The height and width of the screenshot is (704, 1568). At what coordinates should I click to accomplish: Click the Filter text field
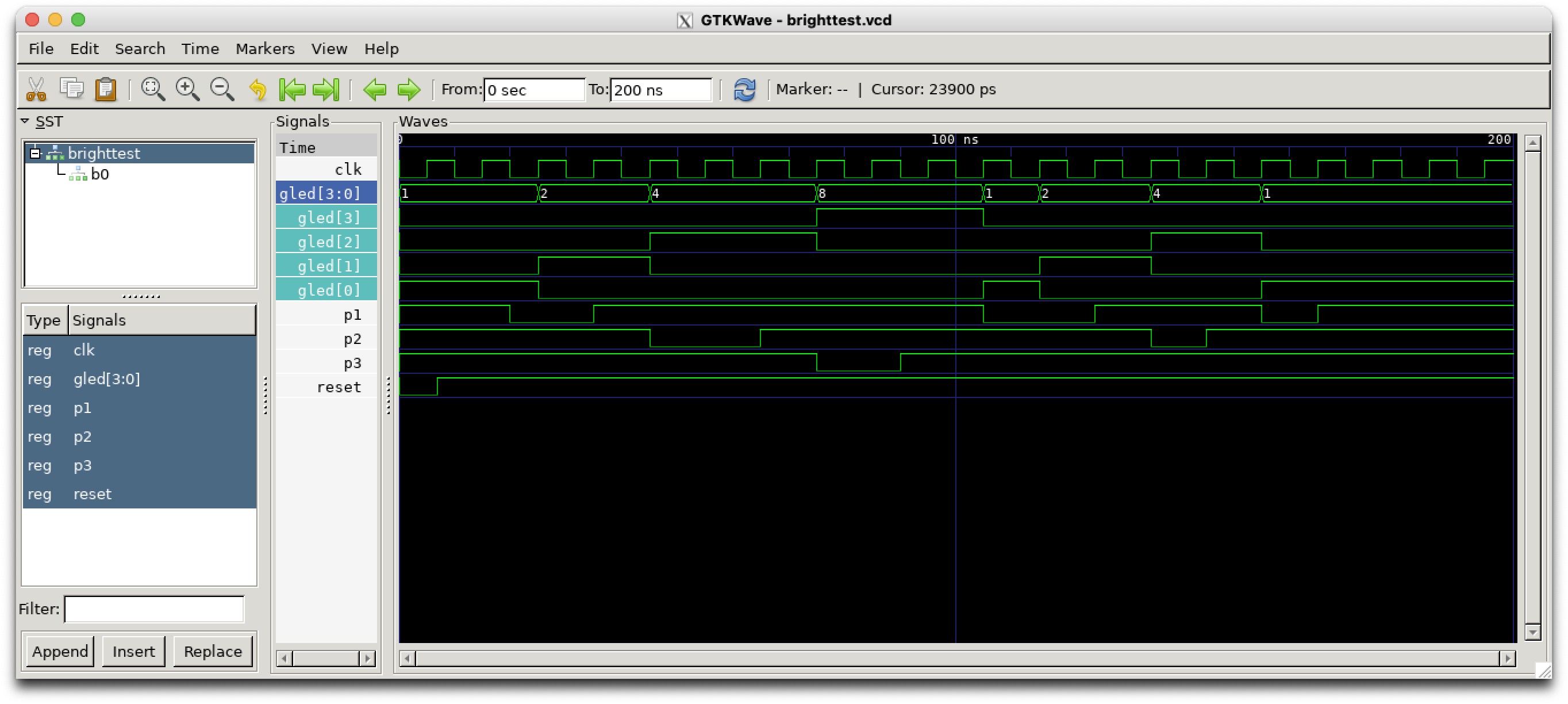[154, 609]
